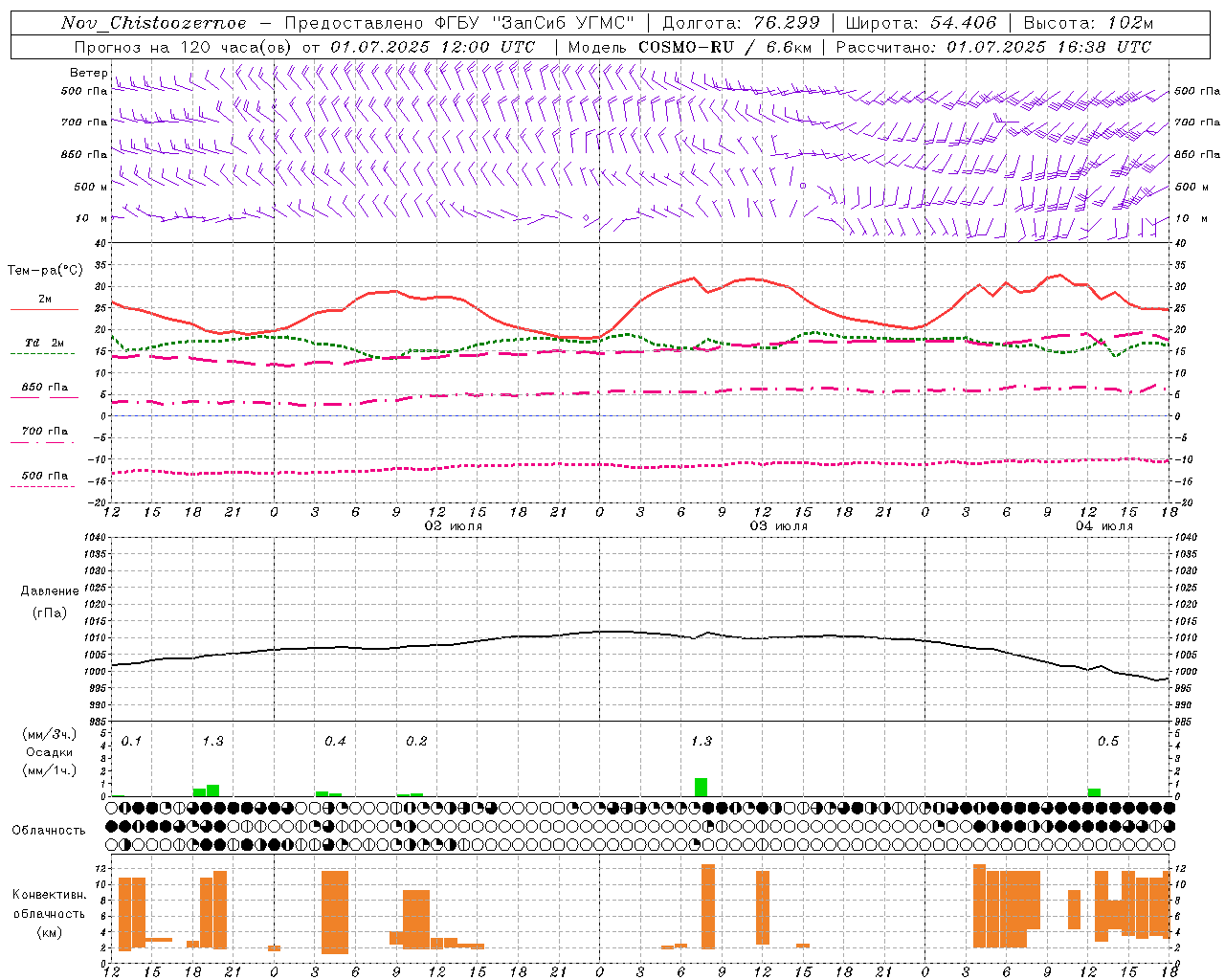Click the station name Nov_Chistoozernoe

pyautogui.click(x=154, y=23)
